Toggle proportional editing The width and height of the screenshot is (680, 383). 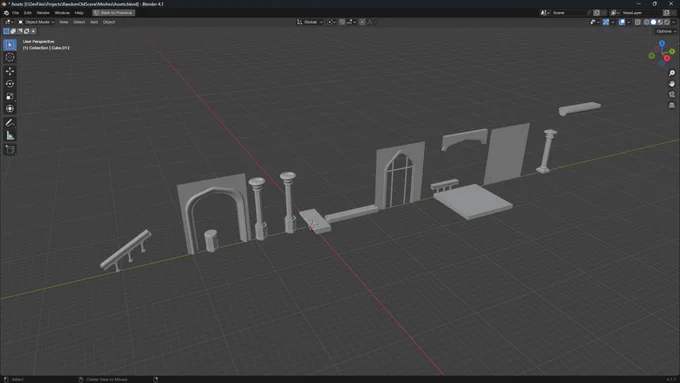pyautogui.click(x=362, y=22)
